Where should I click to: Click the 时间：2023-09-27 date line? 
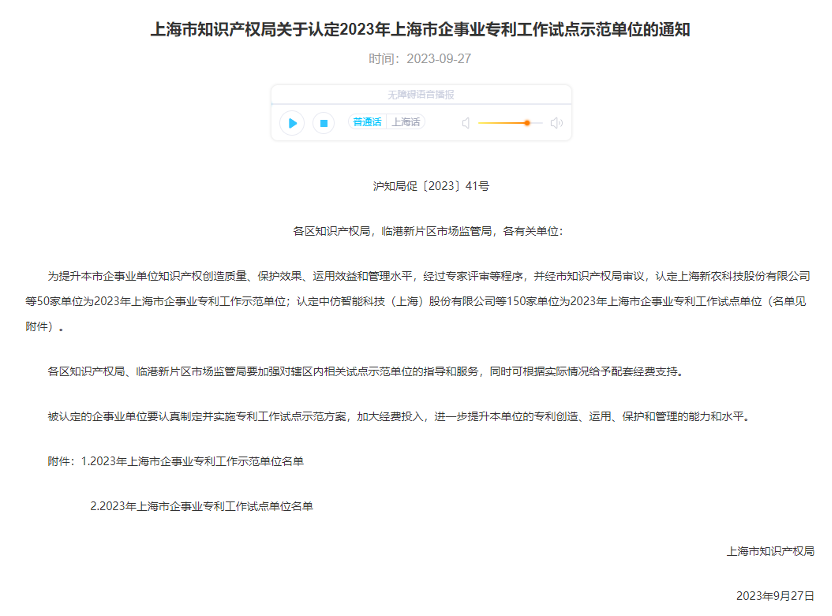(420, 59)
